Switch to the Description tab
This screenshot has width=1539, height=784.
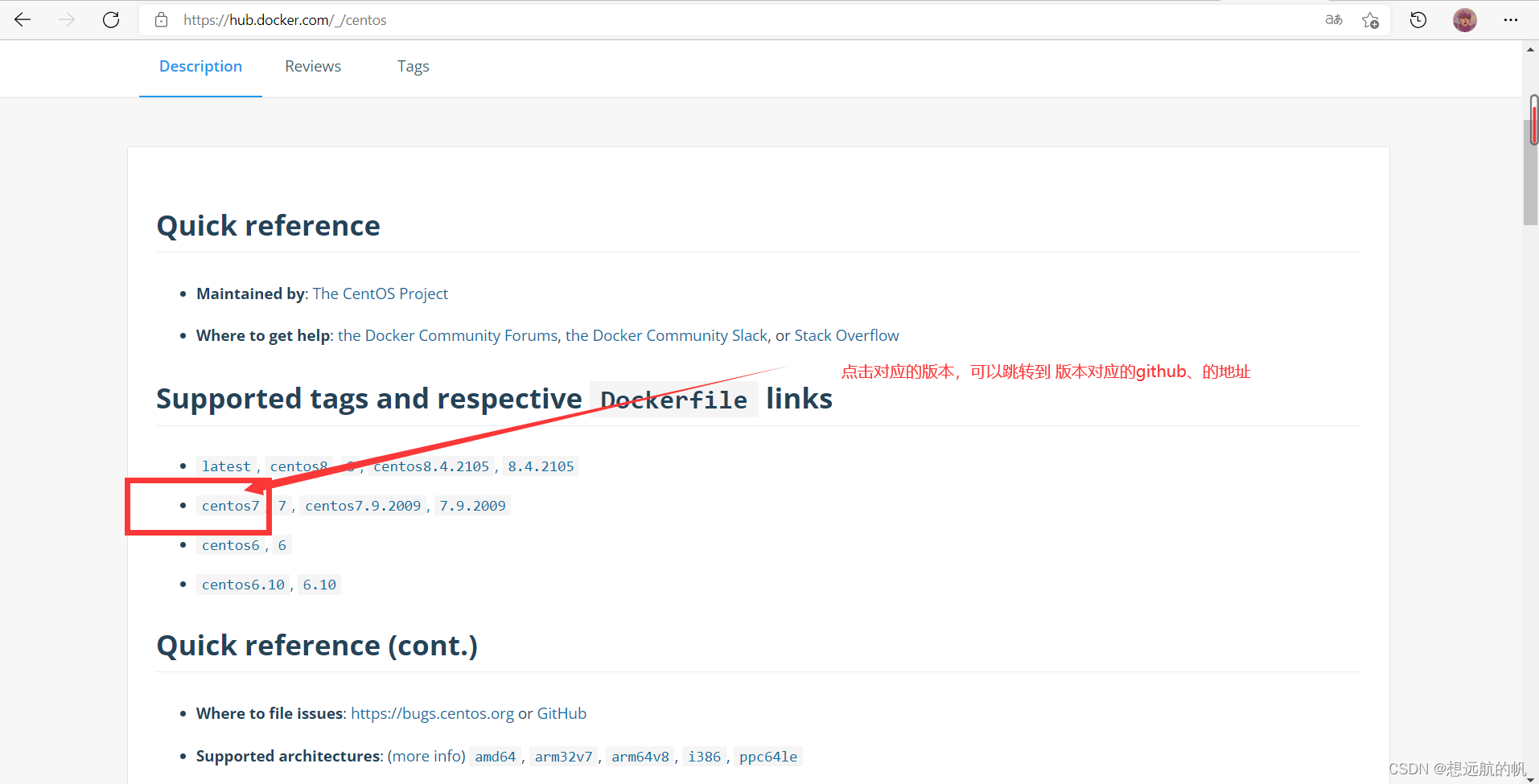coord(200,67)
